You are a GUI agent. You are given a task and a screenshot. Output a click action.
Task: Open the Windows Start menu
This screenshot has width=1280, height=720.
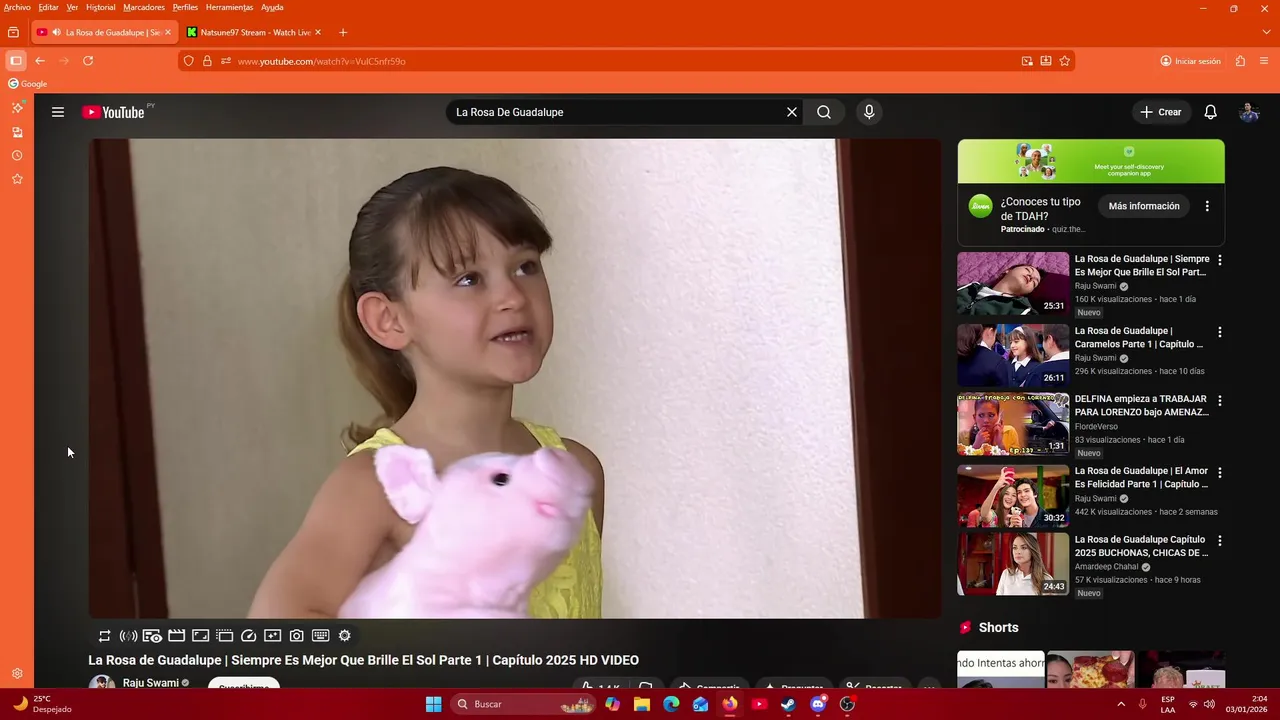coord(433,704)
